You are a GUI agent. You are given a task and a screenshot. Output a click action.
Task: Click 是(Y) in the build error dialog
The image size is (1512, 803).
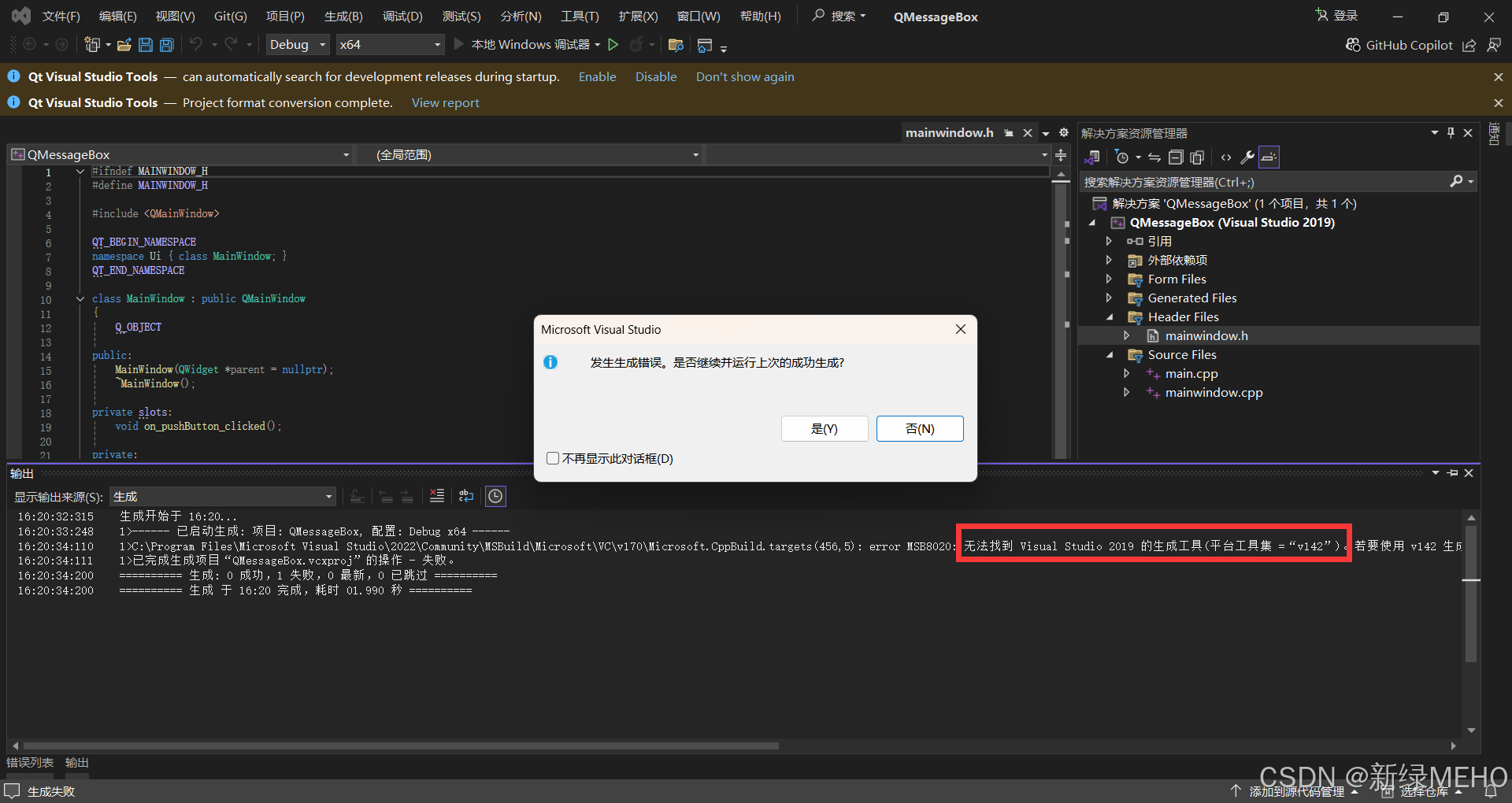(825, 428)
